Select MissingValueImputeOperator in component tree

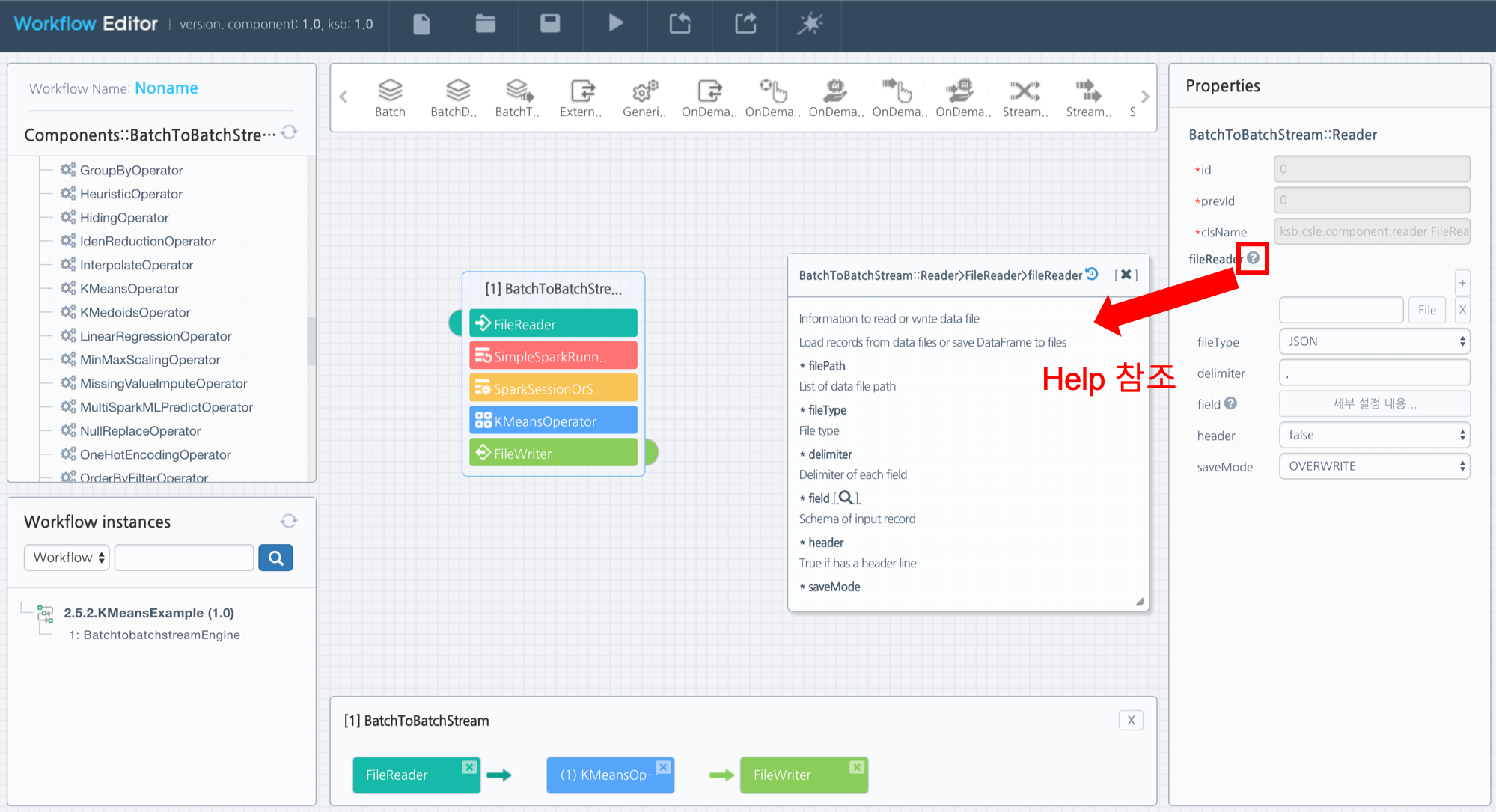(163, 383)
